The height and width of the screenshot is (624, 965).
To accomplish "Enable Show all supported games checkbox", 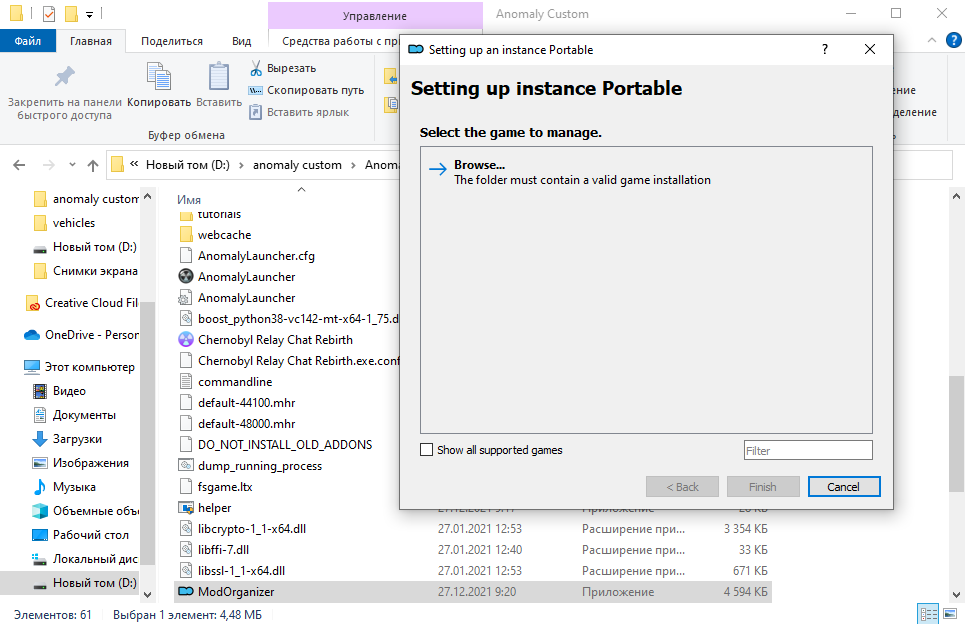I will [426, 450].
